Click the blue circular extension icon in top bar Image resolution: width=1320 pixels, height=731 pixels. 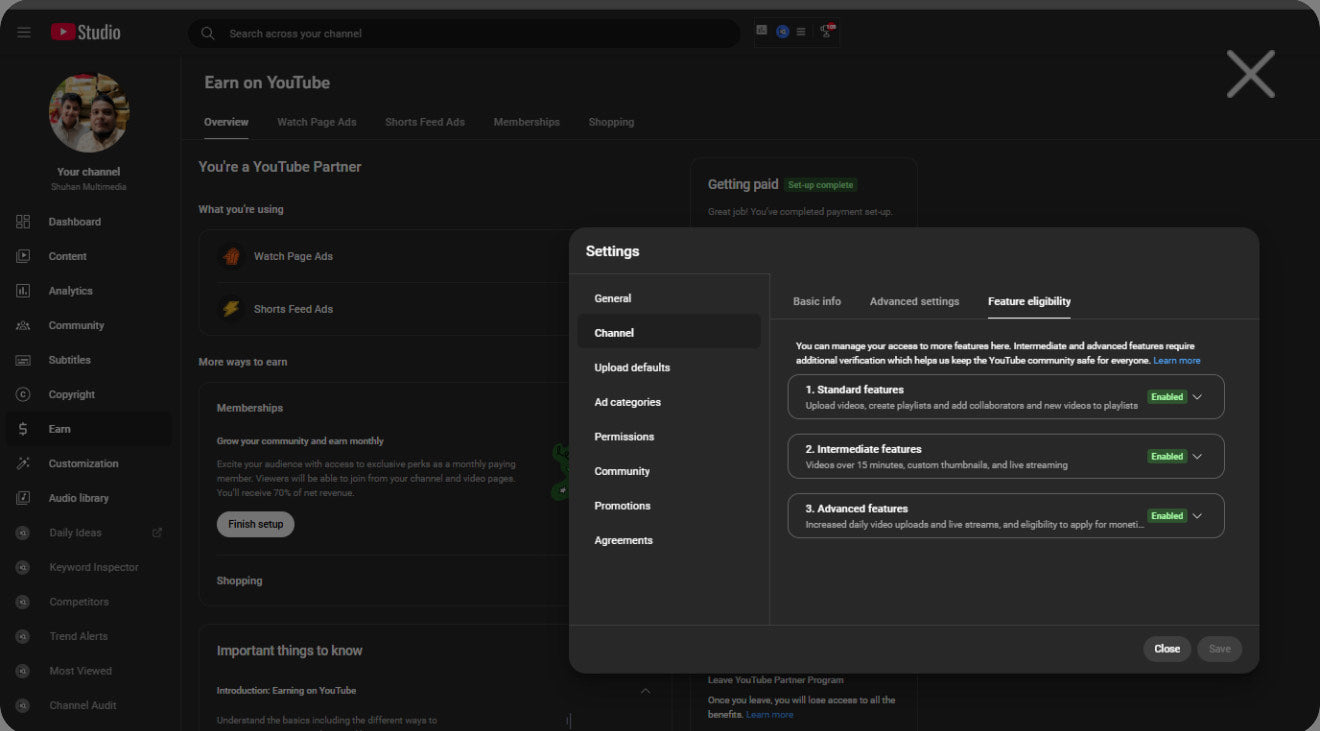783,32
